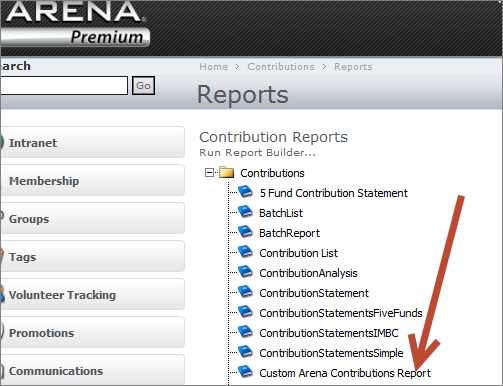Click the Custom Arena Contributions Report book icon

(x=246, y=372)
